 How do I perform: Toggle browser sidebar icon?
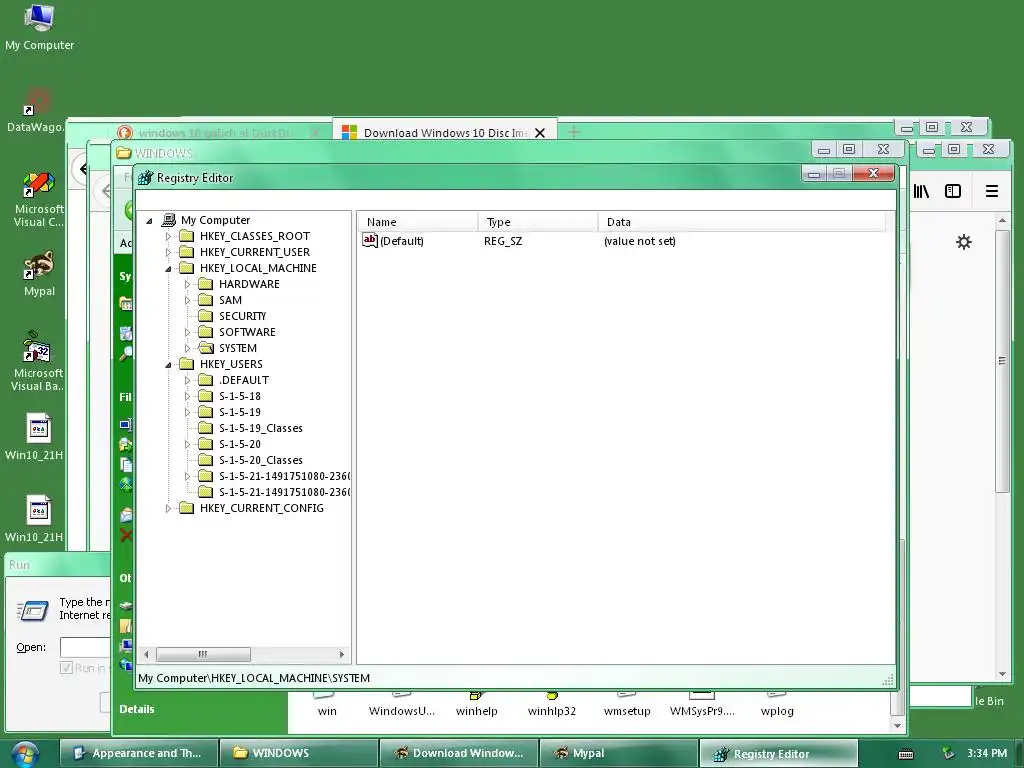click(953, 191)
